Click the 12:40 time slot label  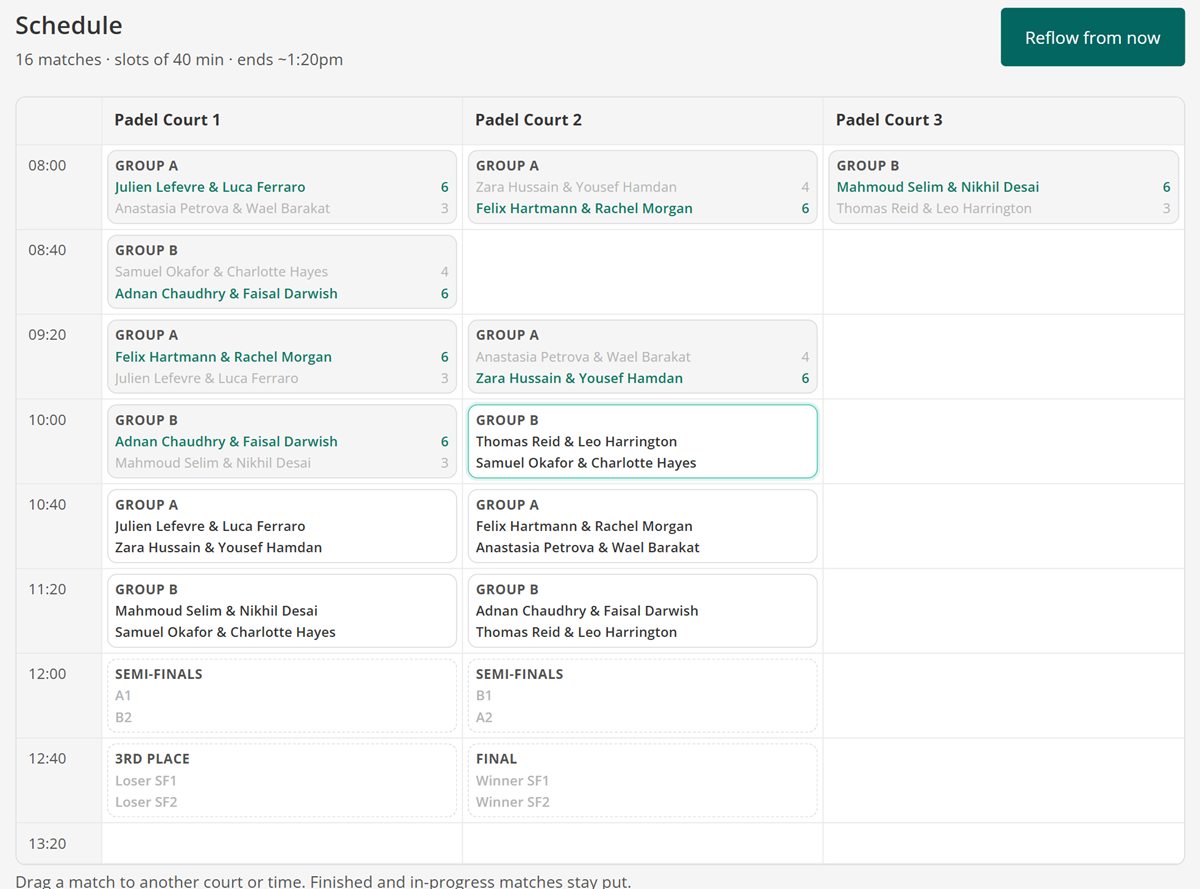point(47,758)
